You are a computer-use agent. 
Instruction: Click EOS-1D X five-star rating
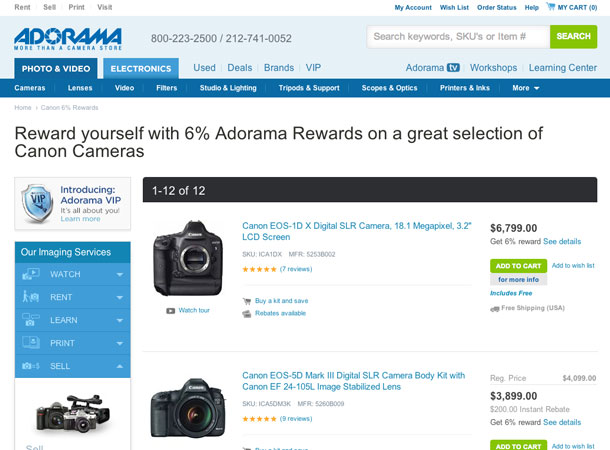259,269
